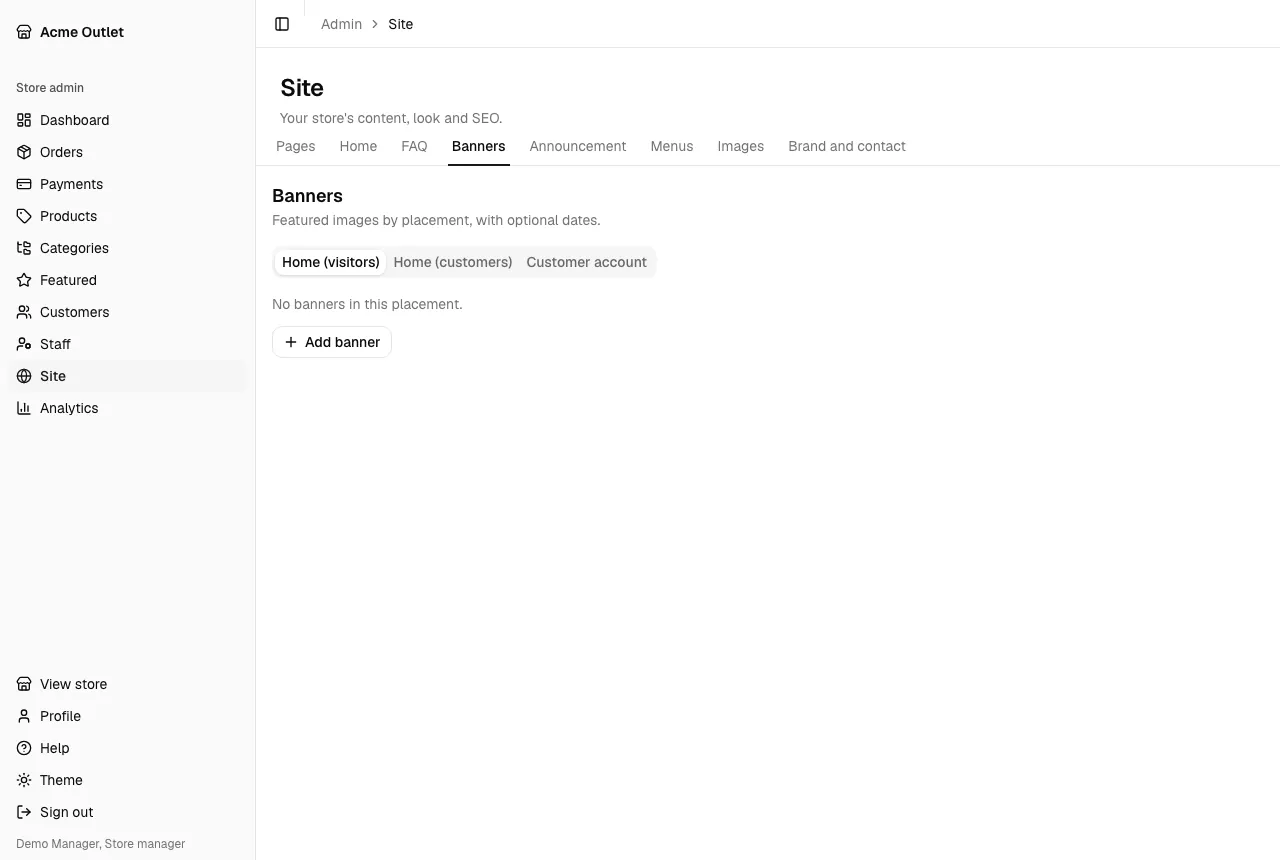Click the Admin breadcrumb link
This screenshot has width=1280, height=860.
click(x=342, y=24)
